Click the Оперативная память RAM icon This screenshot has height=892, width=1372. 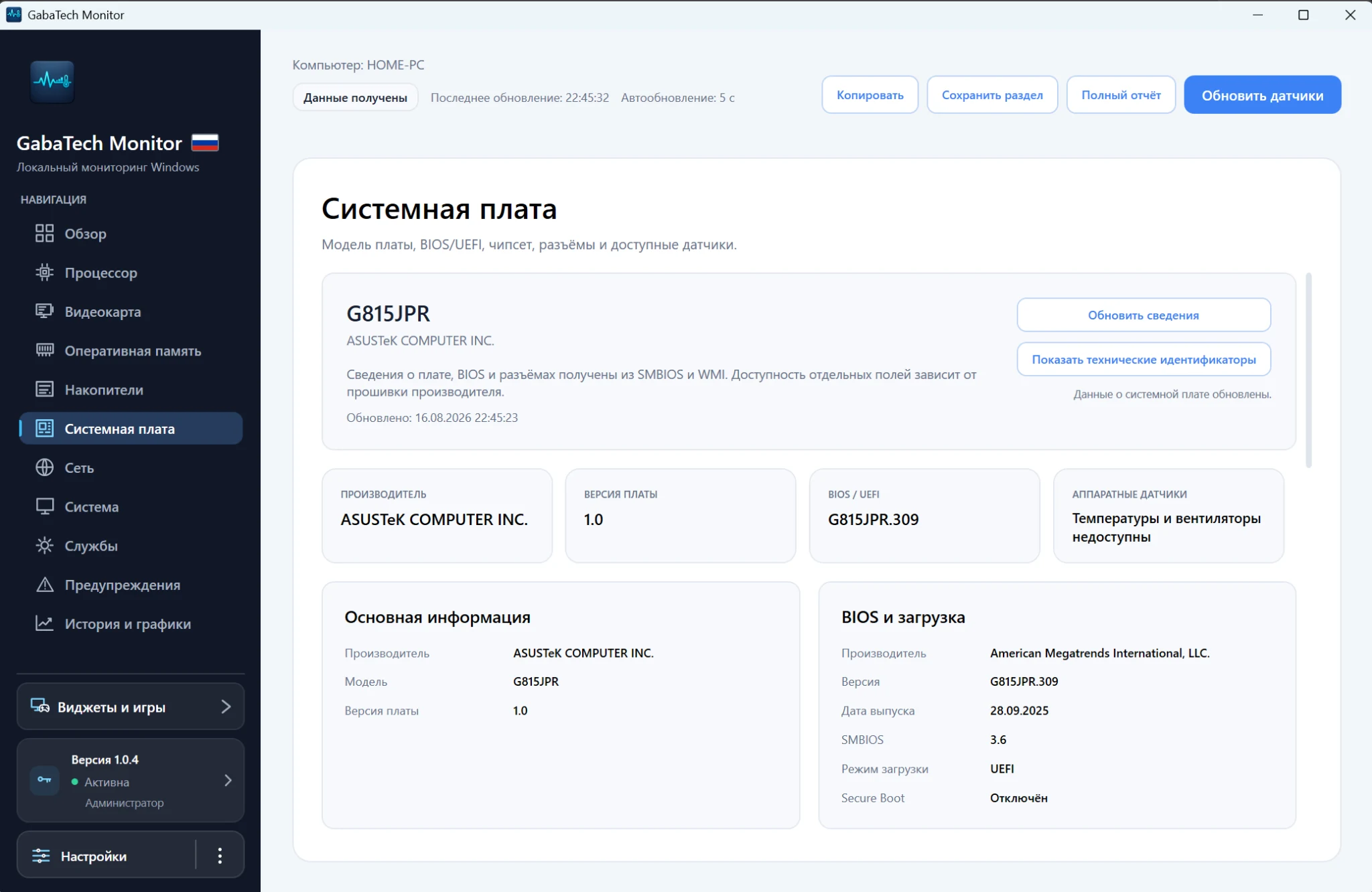pyautogui.click(x=44, y=350)
